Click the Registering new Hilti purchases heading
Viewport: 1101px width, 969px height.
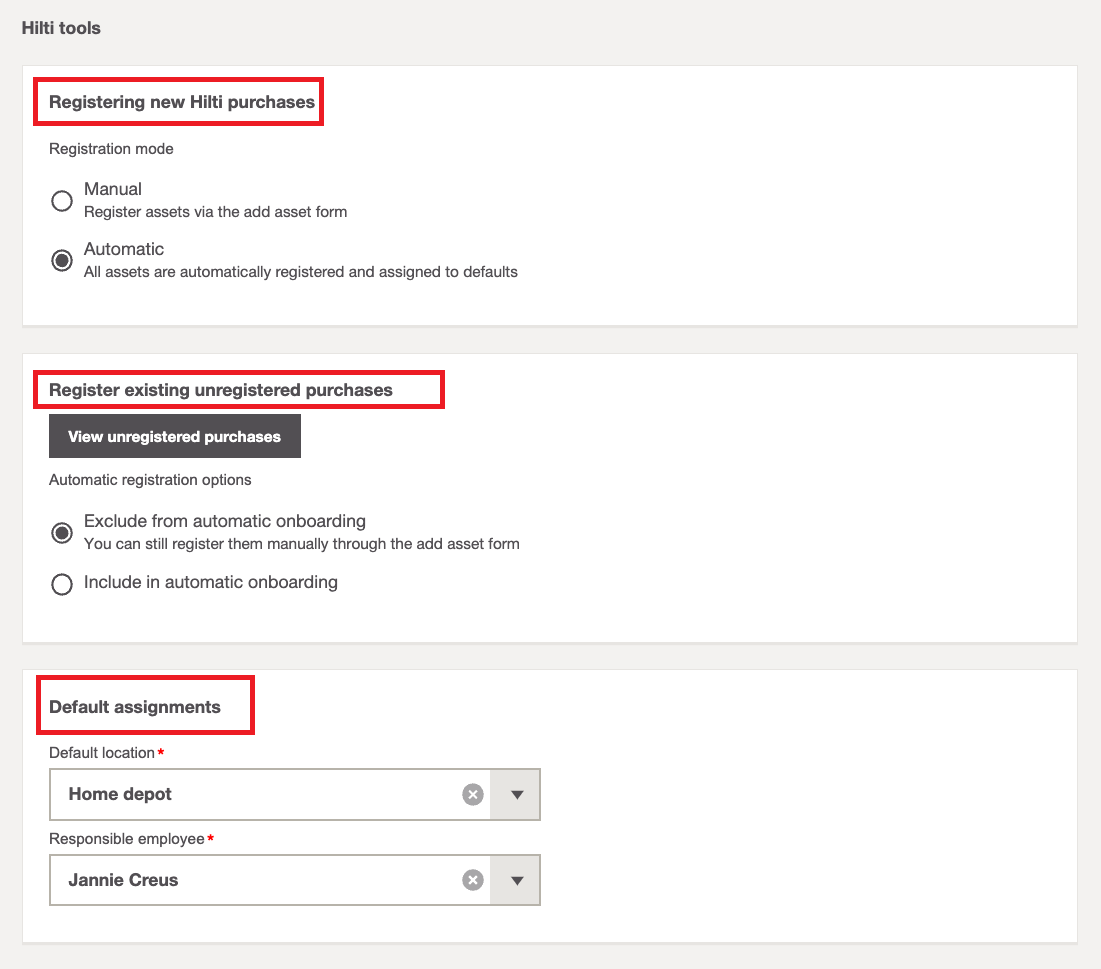[181, 102]
